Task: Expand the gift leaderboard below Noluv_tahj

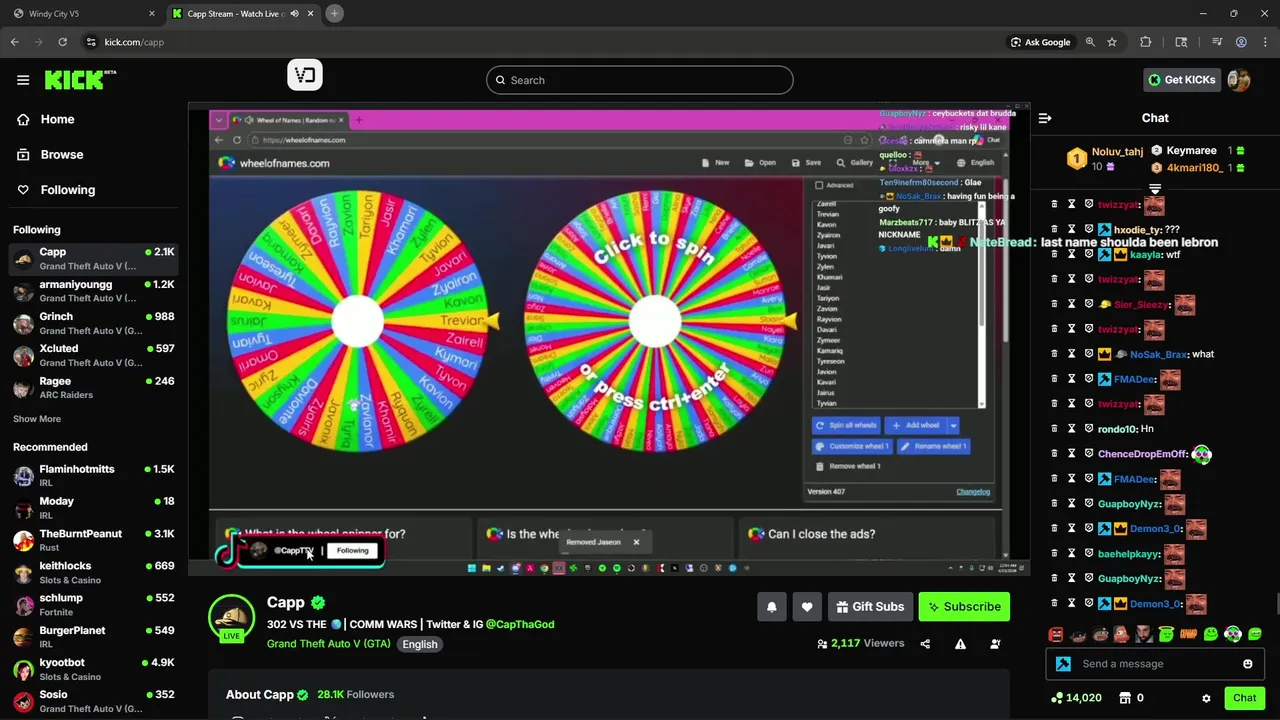Action: [1155, 188]
